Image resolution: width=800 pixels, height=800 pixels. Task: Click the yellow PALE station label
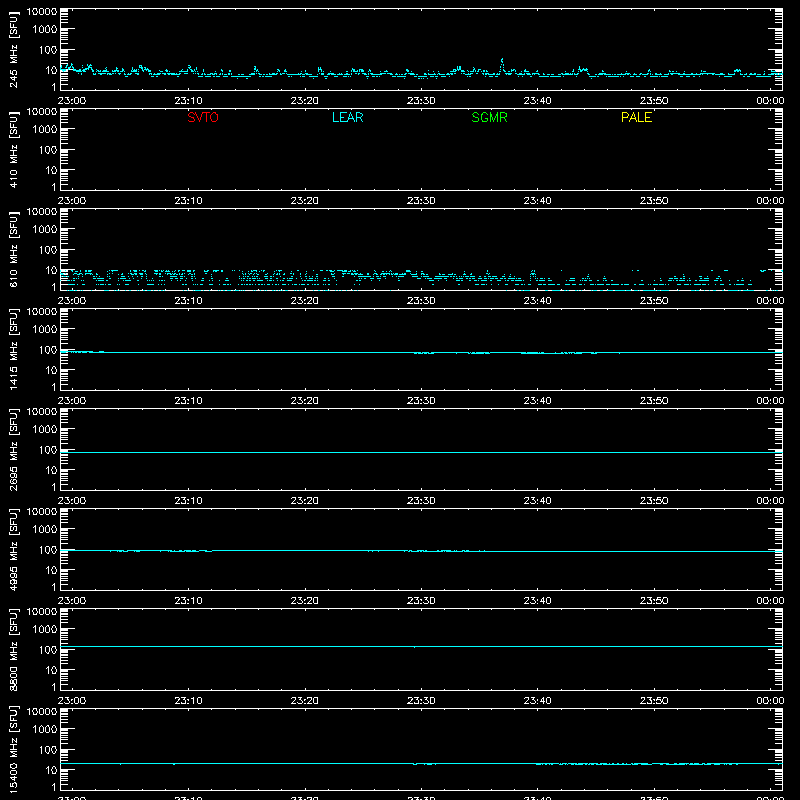click(x=636, y=117)
